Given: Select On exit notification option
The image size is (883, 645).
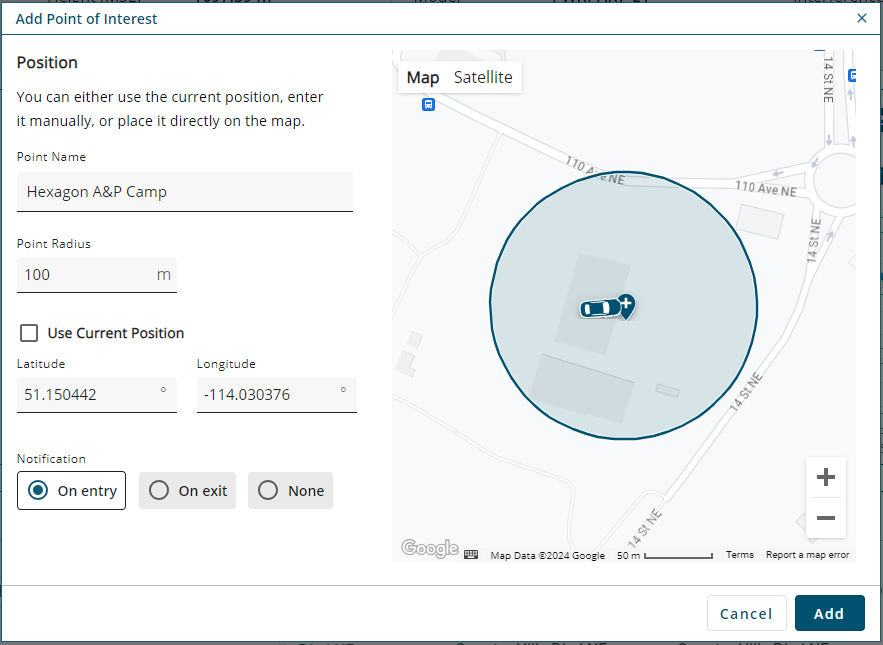Looking at the screenshot, I should click(188, 491).
